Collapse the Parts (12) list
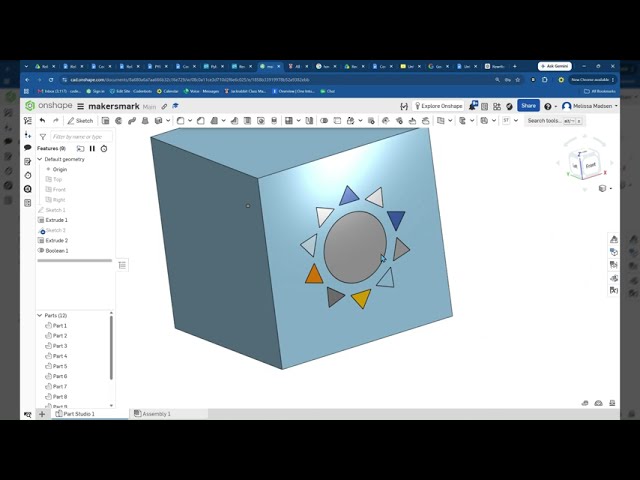 [40, 316]
